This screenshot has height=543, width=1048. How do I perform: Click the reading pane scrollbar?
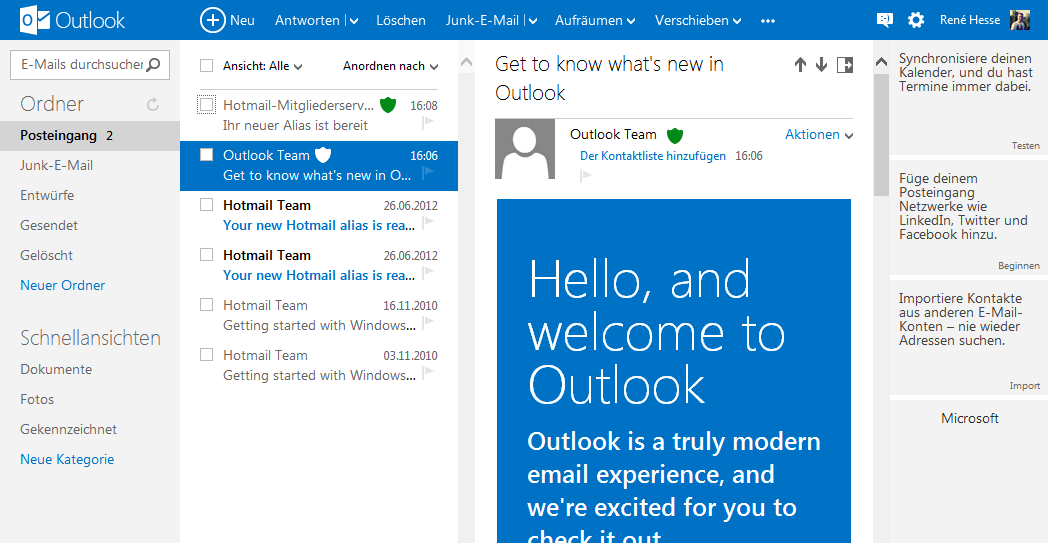click(881, 135)
